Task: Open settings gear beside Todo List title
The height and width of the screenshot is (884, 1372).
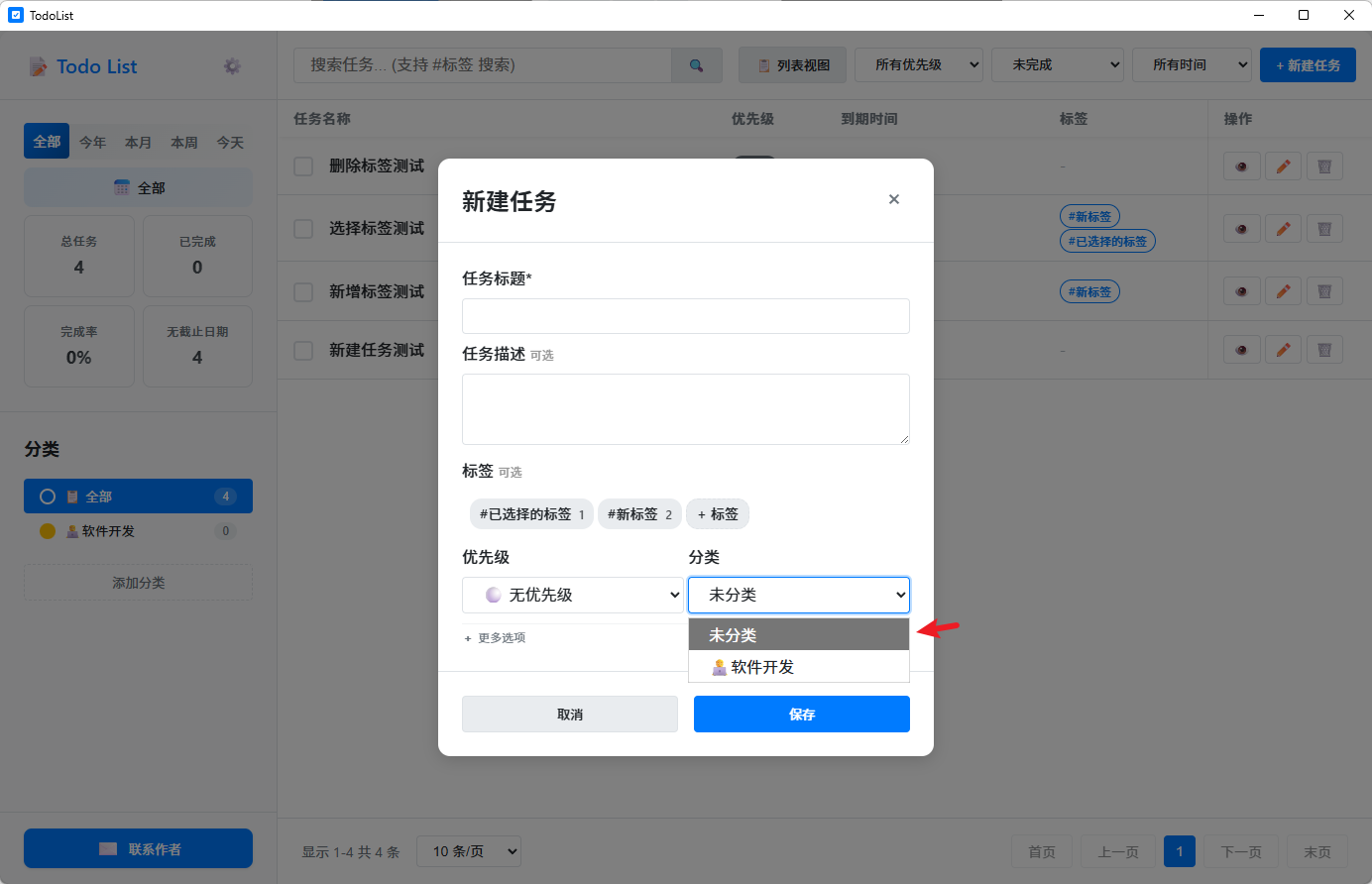Action: [x=232, y=66]
